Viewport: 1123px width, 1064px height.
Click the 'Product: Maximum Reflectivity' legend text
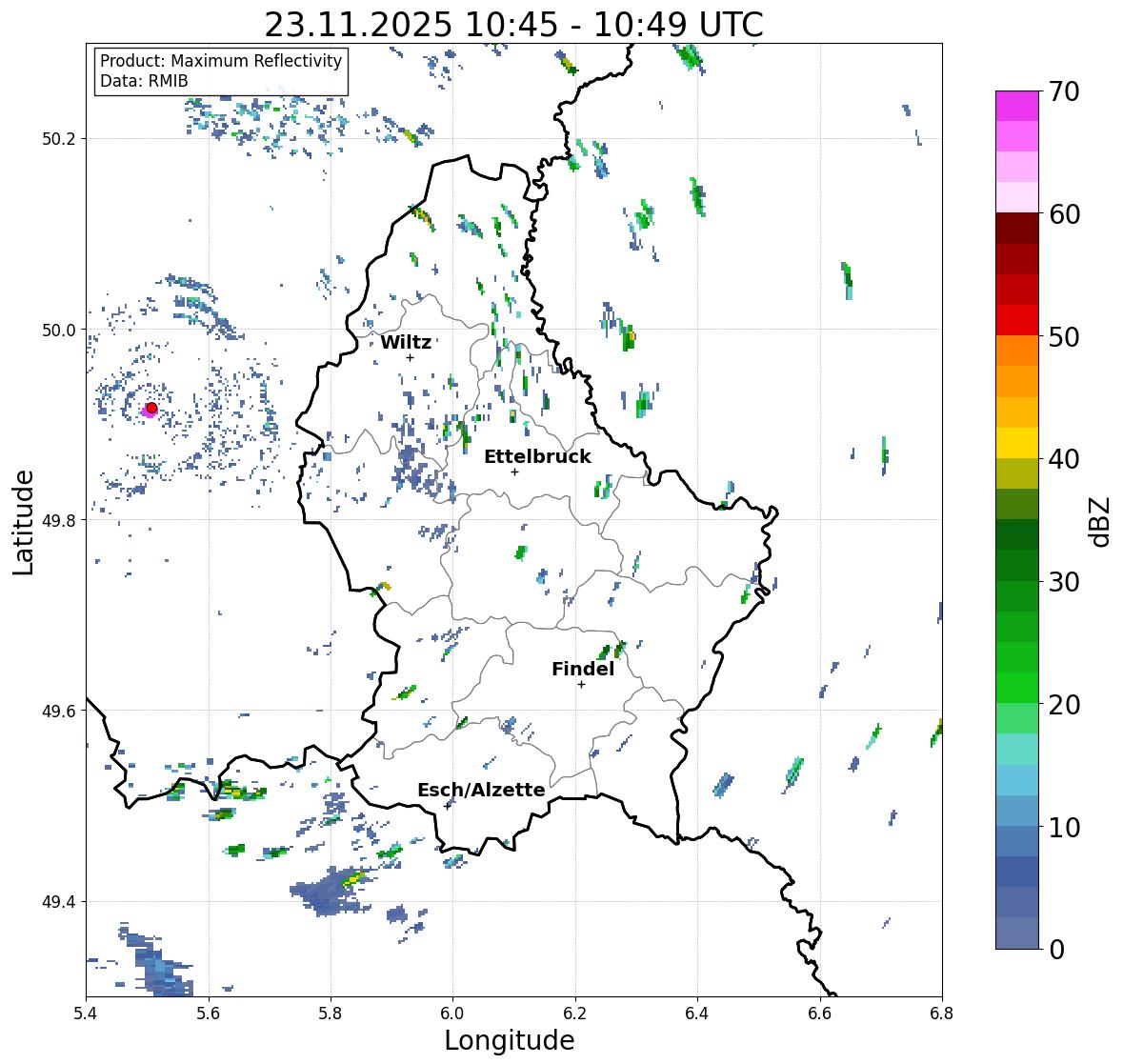tap(221, 61)
